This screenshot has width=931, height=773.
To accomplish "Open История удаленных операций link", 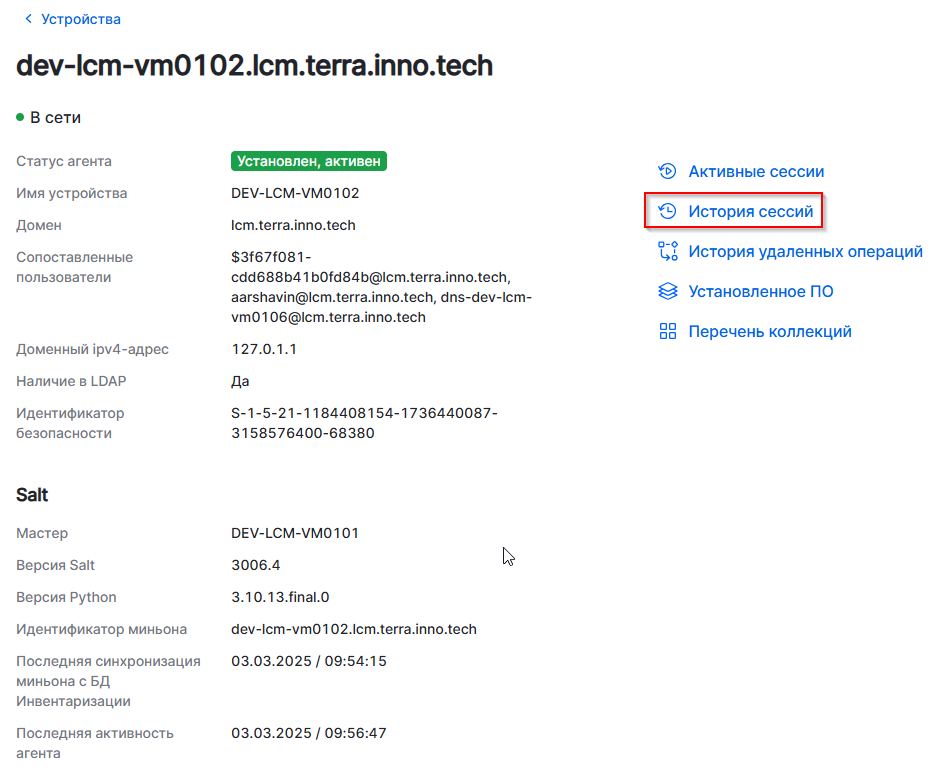I will pyautogui.click(x=805, y=252).
